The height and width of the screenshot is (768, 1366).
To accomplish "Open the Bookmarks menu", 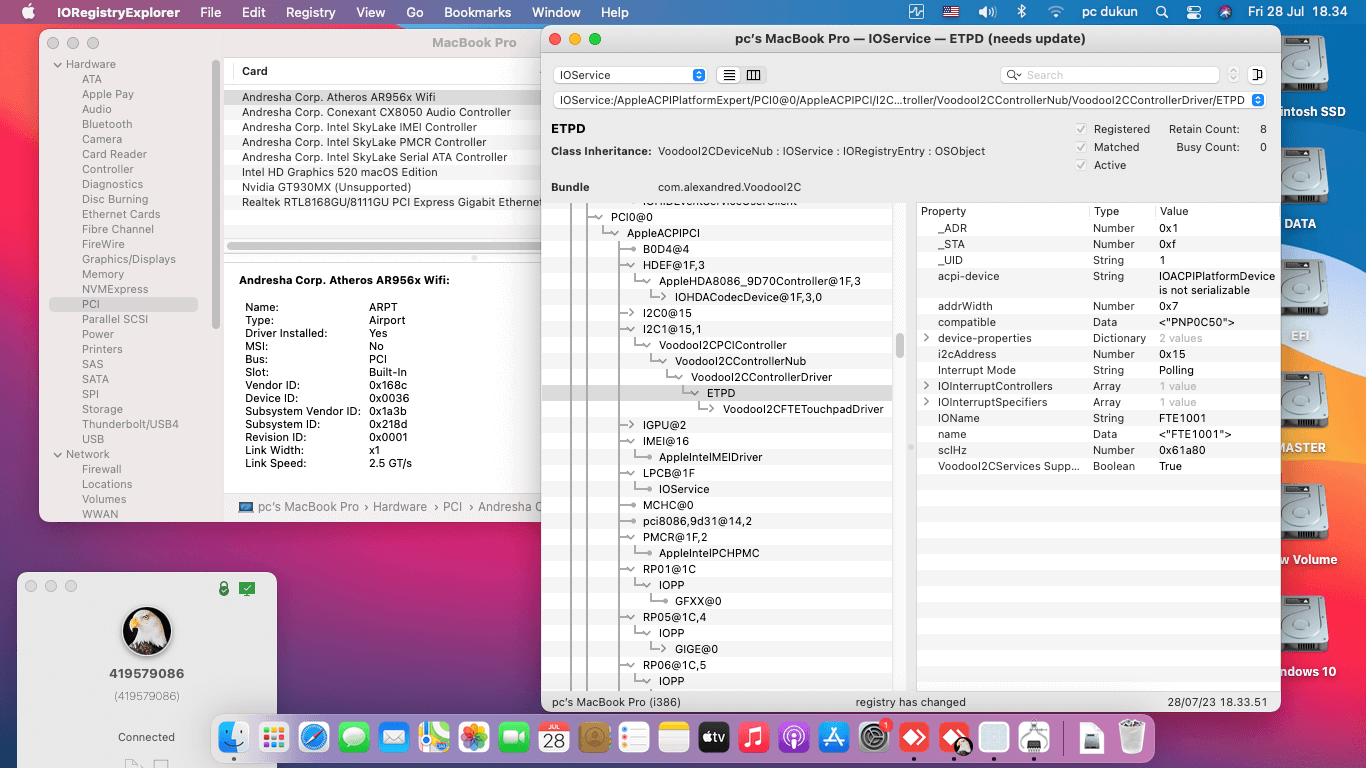I will coord(477,12).
